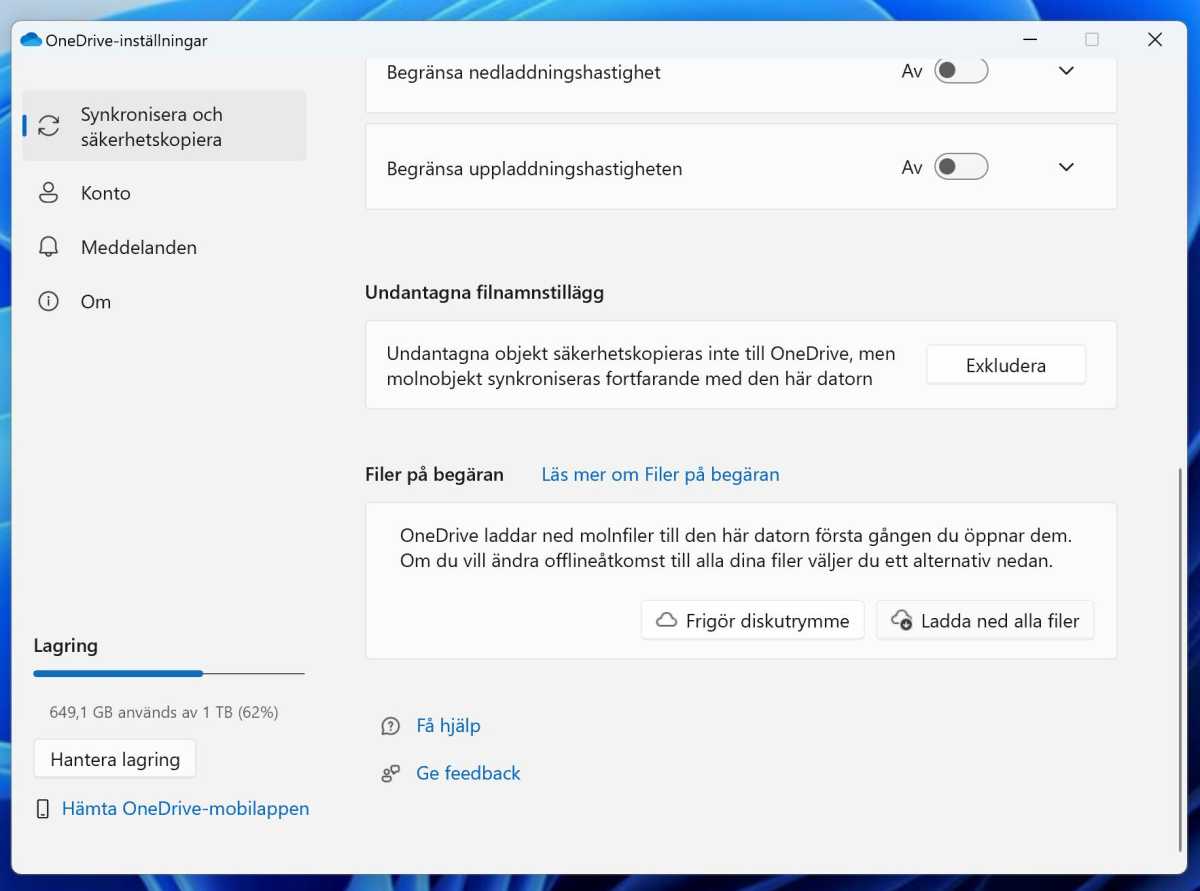The image size is (1200, 891).
Task: Open the Meddelanden settings page
Action: pos(138,247)
